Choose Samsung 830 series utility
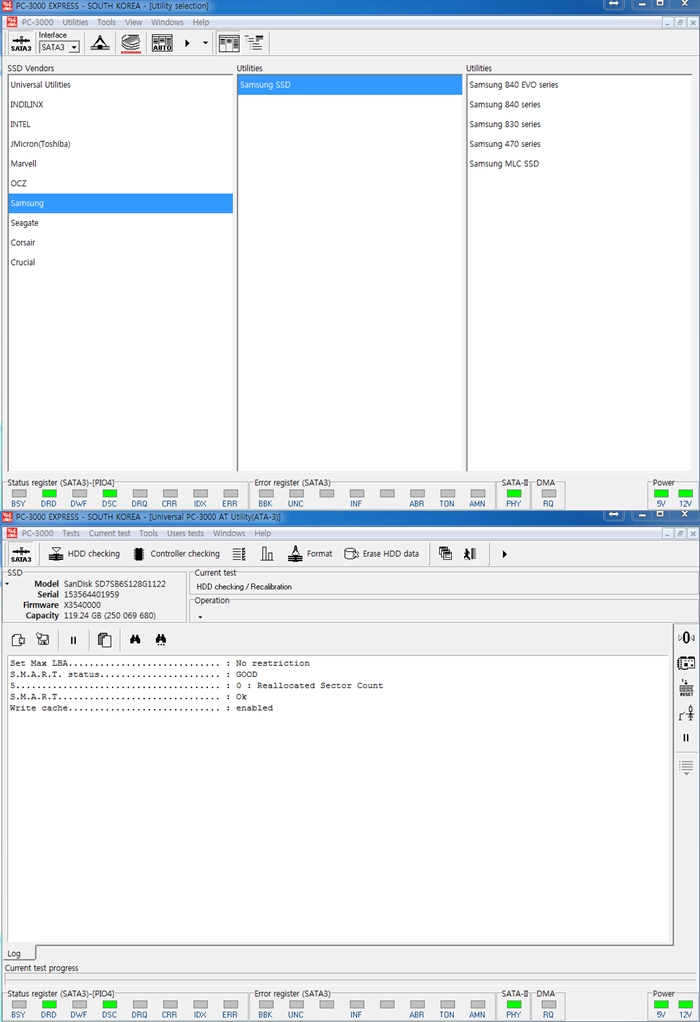This screenshot has height=1022, width=700. [579, 124]
